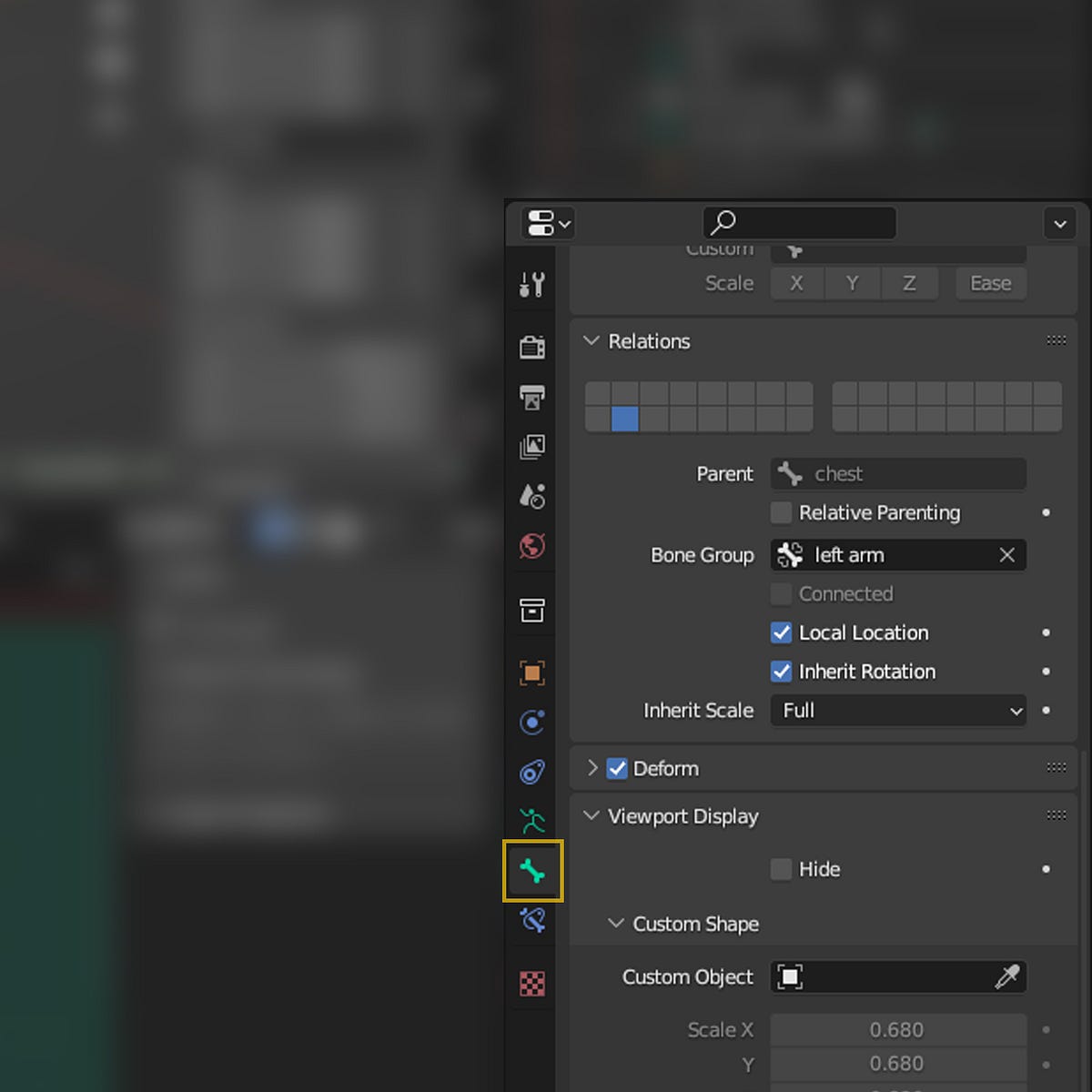Open the editor type selector
The width and height of the screenshot is (1092, 1092).
click(x=546, y=223)
